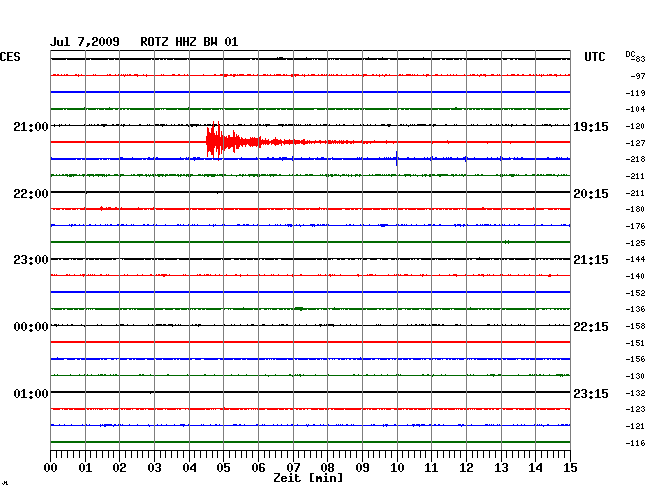
Task: Select the DC offset value -140
Action: 635,276
